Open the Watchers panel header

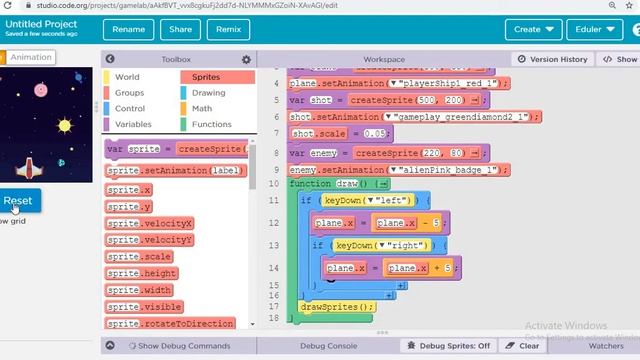pyautogui.click(x=606, y=346)
